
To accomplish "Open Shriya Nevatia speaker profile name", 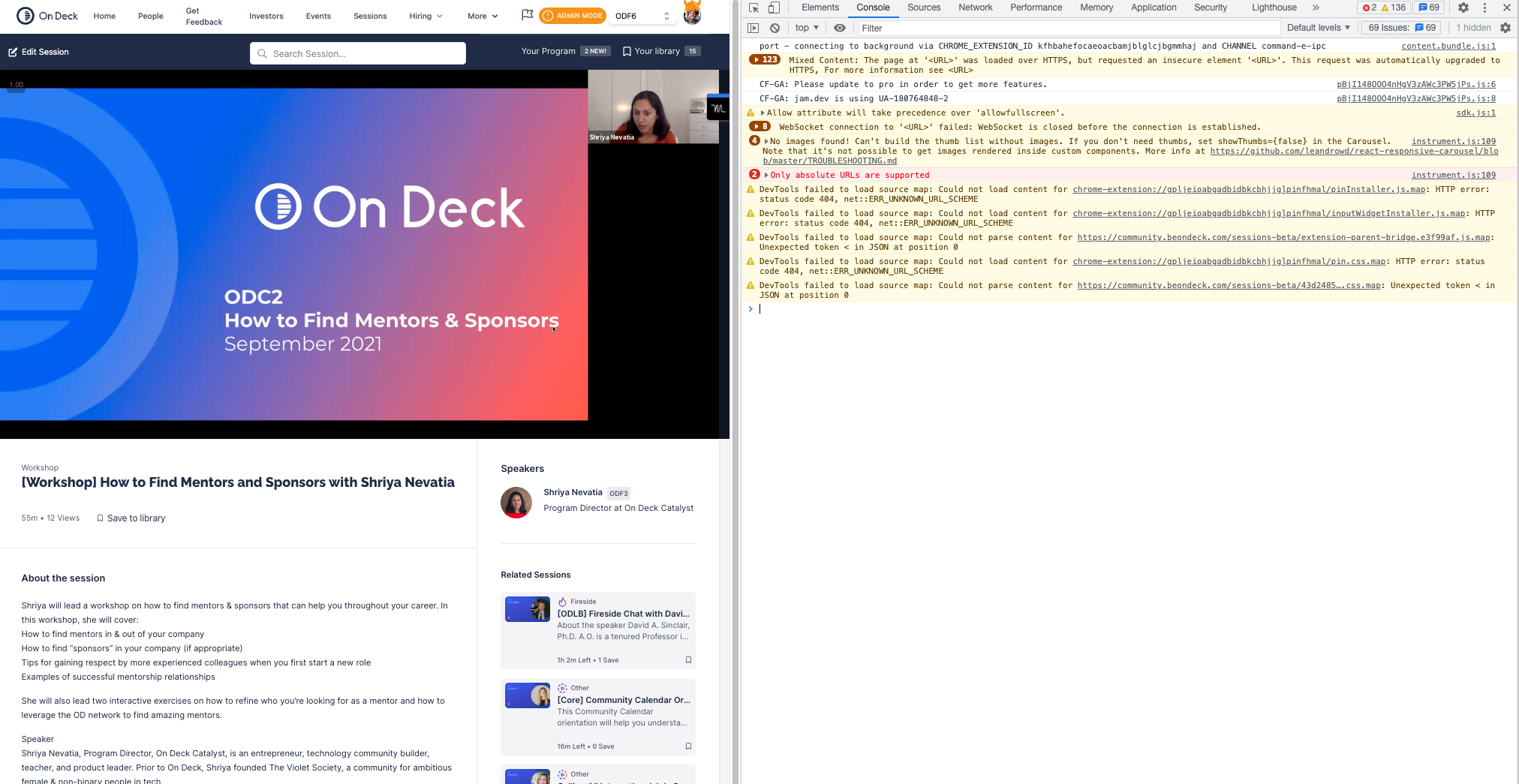I will click(x=573, y=492).
